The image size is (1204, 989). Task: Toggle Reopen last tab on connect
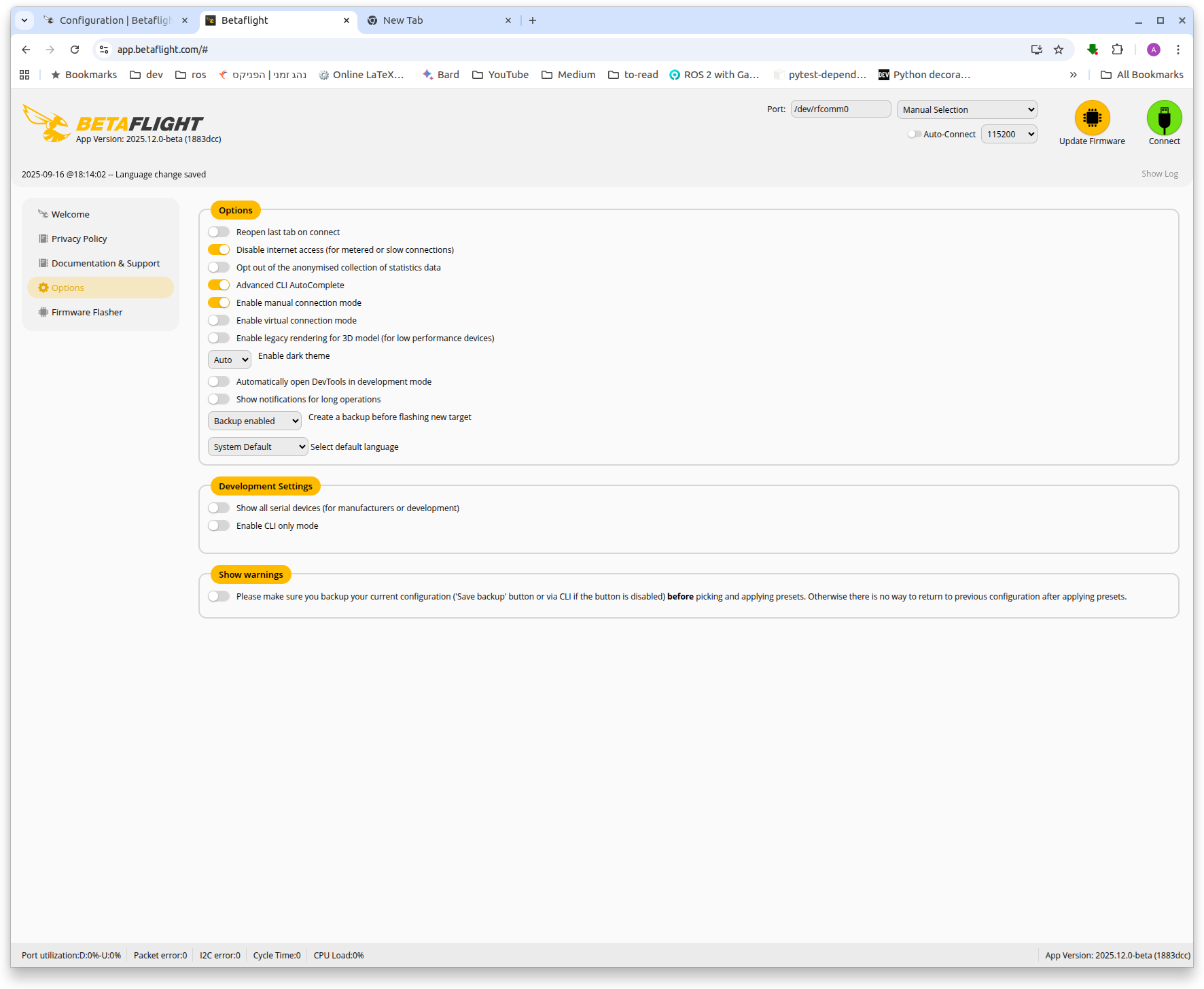click(x=219, y=232)
